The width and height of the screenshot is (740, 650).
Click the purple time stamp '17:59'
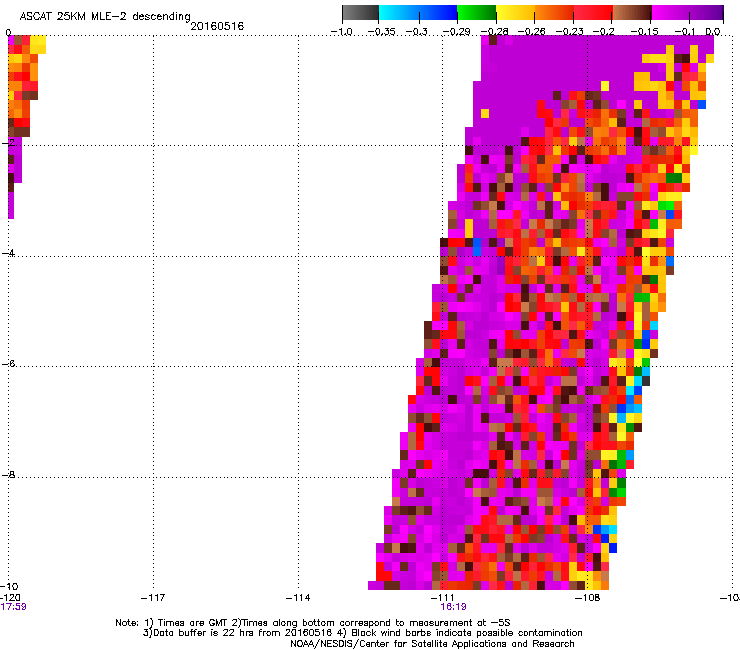click(13, 607)
